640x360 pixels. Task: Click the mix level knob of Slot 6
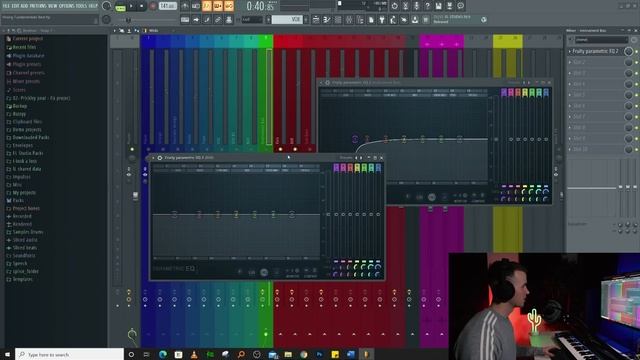[x=629, y=106]
